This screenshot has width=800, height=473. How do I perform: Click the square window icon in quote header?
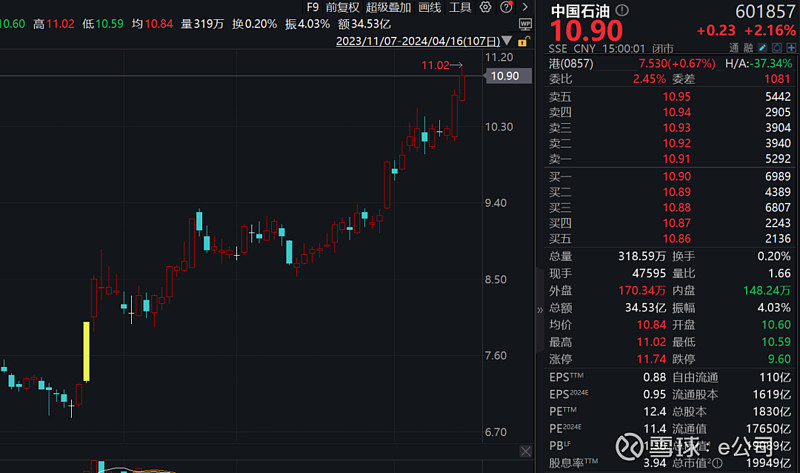(777, 47)
